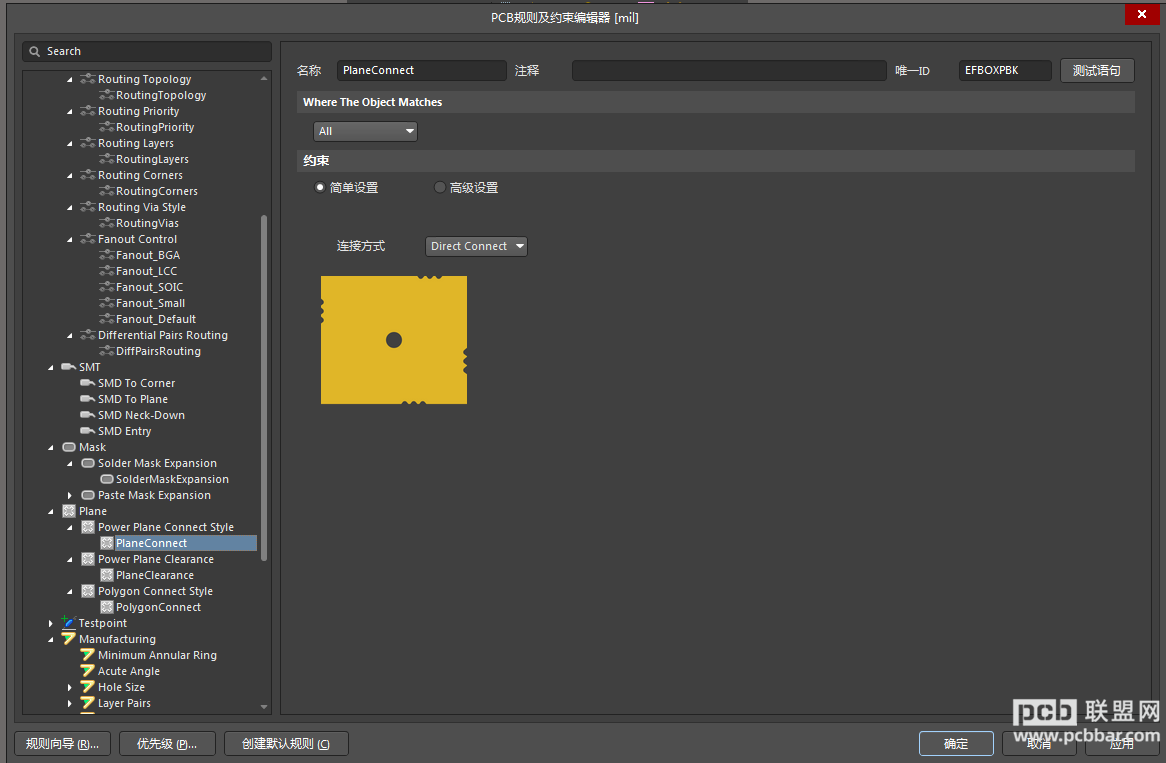Click the Fanout_BGA rule icon
This screenshot has width=1166, height=763.
pyautogui.click(x=106, y=255)
